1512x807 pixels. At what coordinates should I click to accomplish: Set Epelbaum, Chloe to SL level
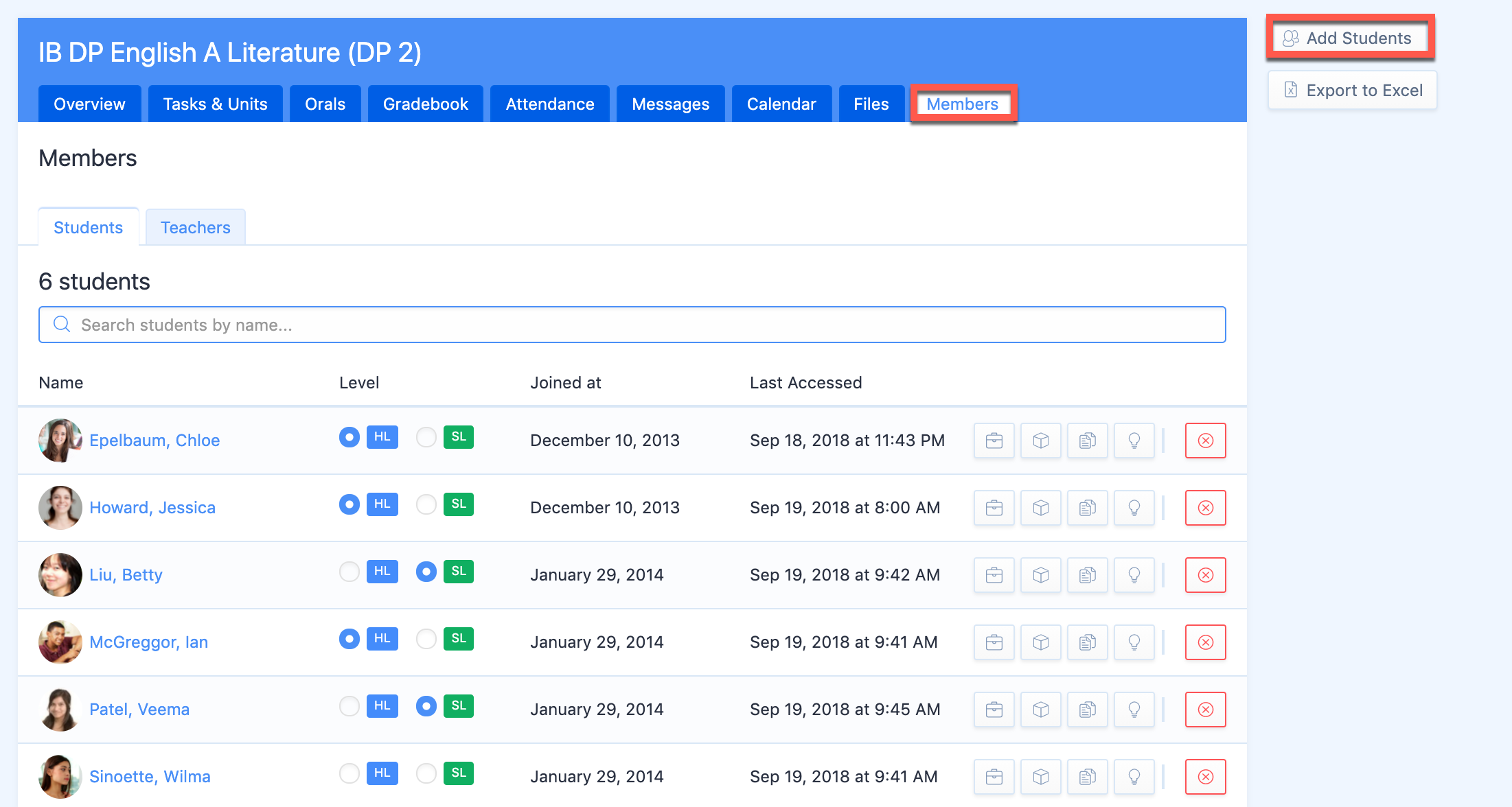tap(426, 437)
